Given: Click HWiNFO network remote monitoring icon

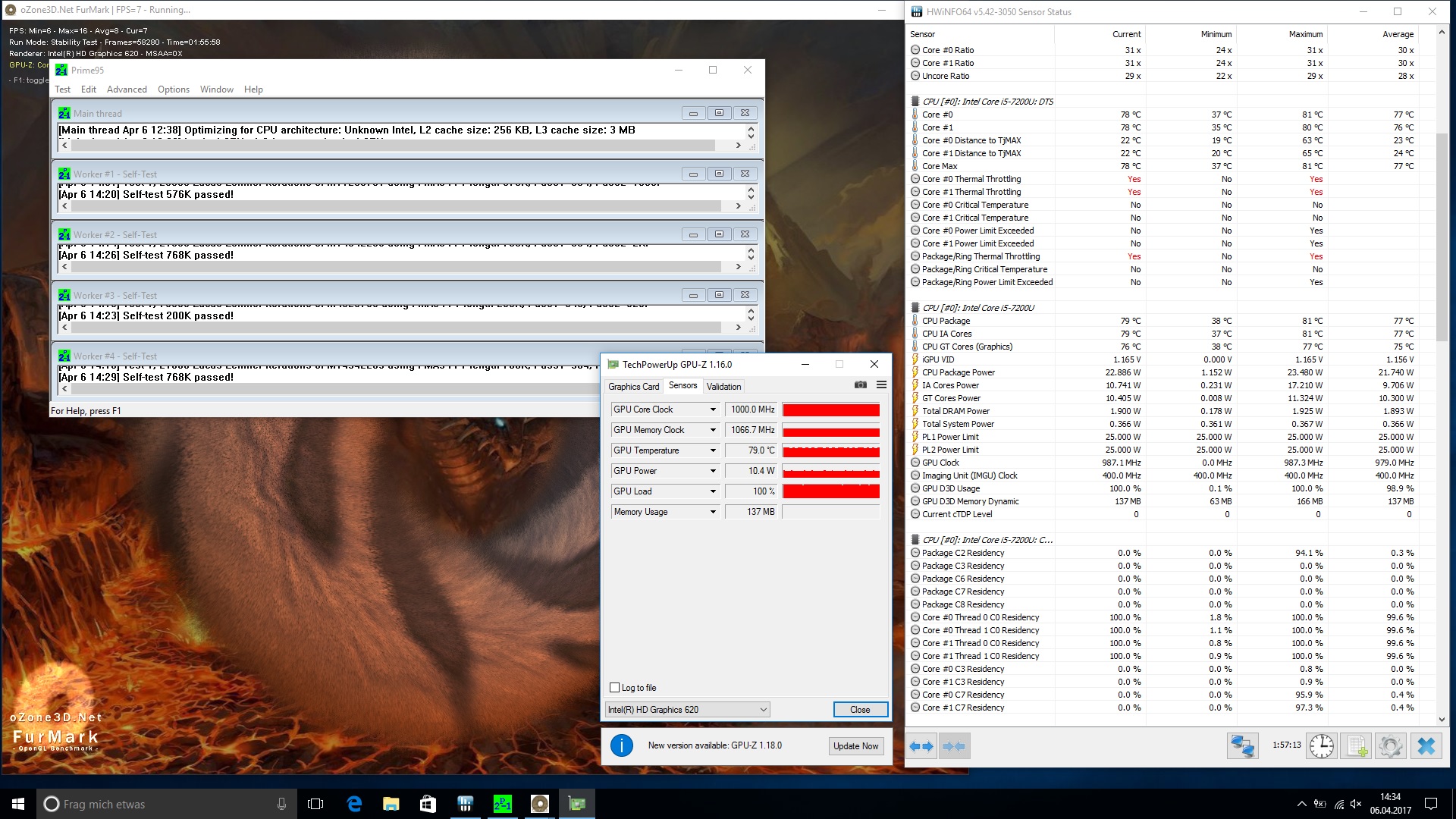Looking at the screenshot, I should (x=1242, y=746).
